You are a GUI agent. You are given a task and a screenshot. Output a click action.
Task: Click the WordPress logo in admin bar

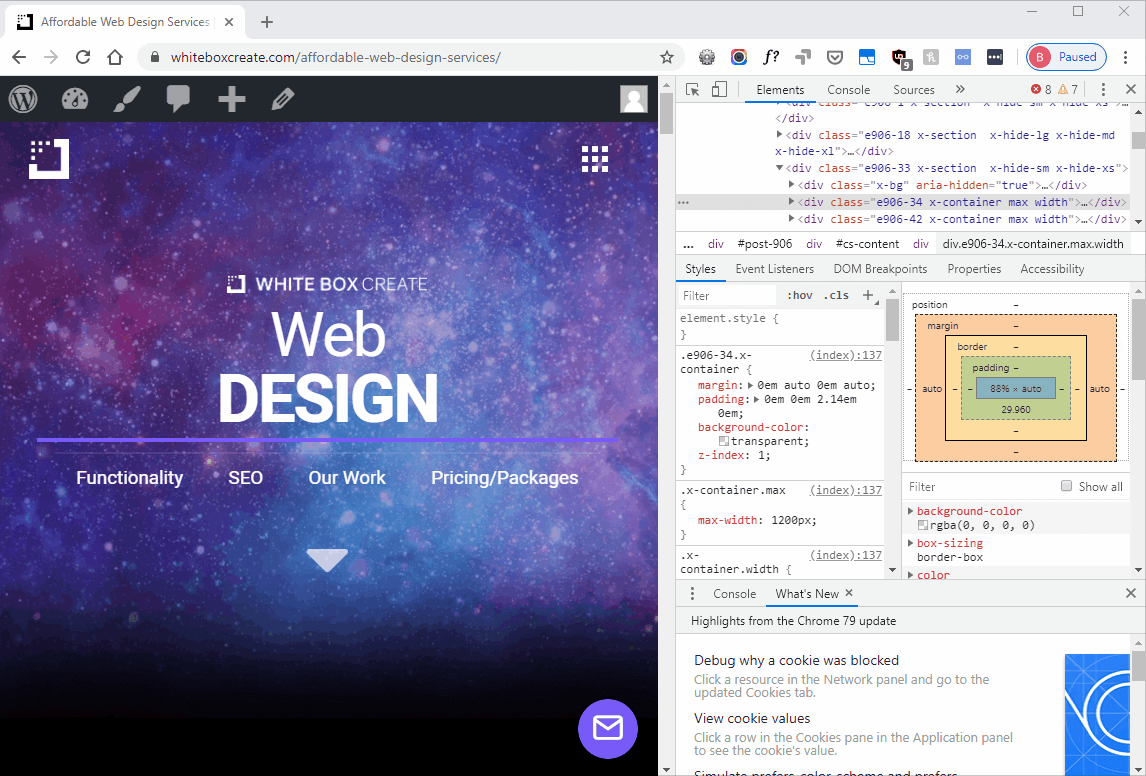(x=23, y=99)
